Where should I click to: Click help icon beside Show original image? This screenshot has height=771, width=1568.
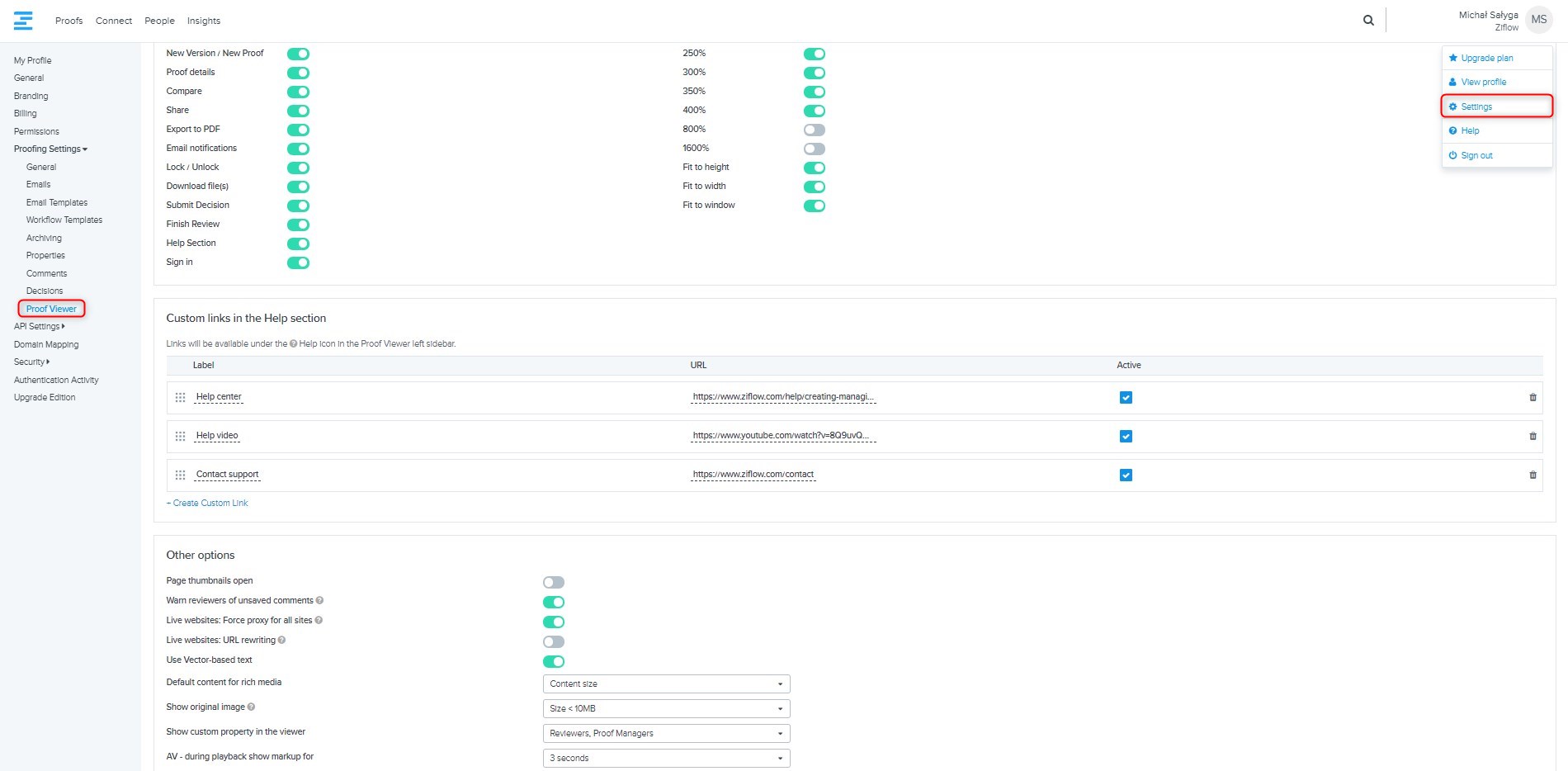pyautogui.click(x=252, y=707)
